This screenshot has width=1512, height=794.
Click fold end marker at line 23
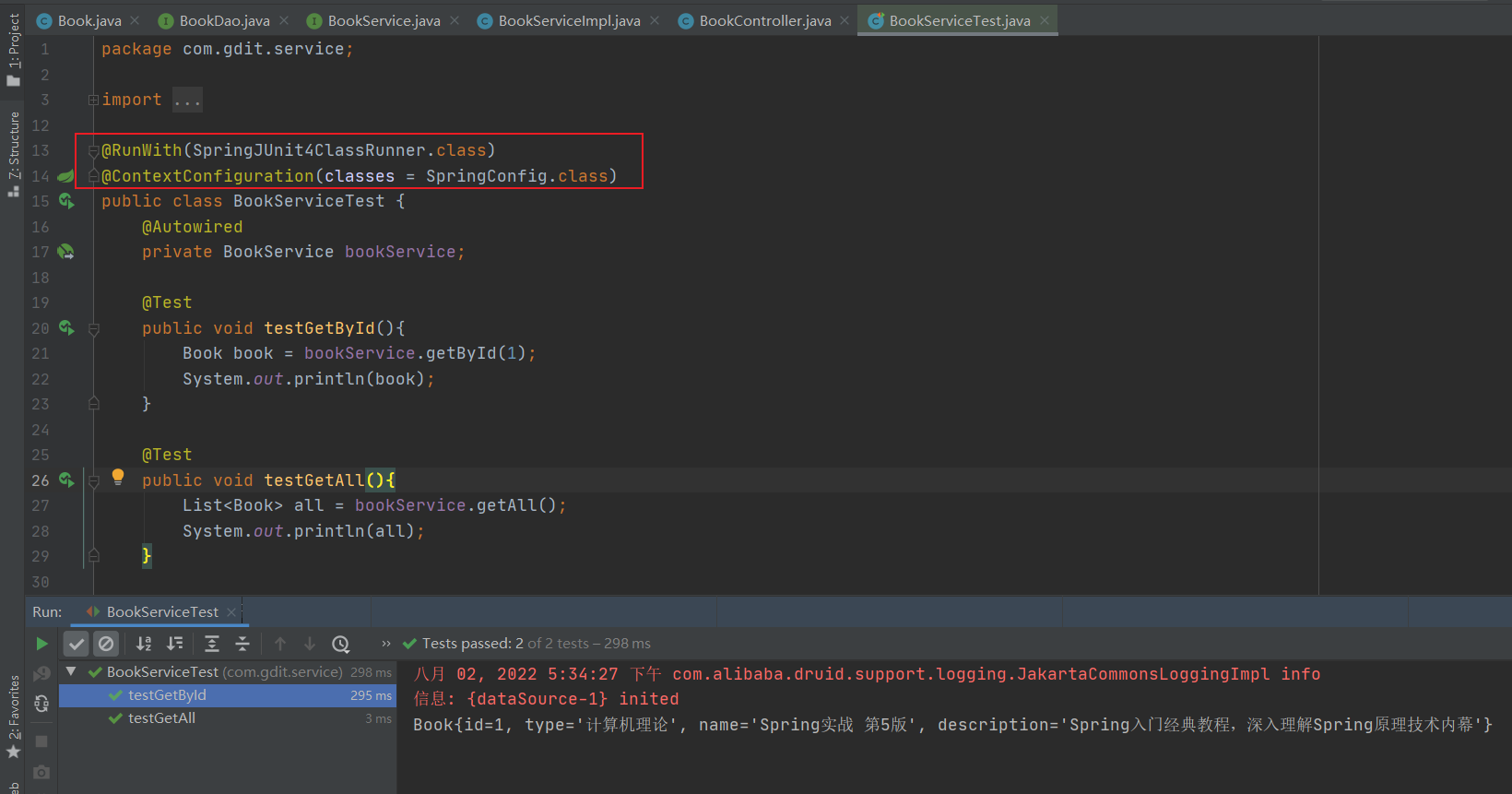pyautogui.click(x=93, y=403)
